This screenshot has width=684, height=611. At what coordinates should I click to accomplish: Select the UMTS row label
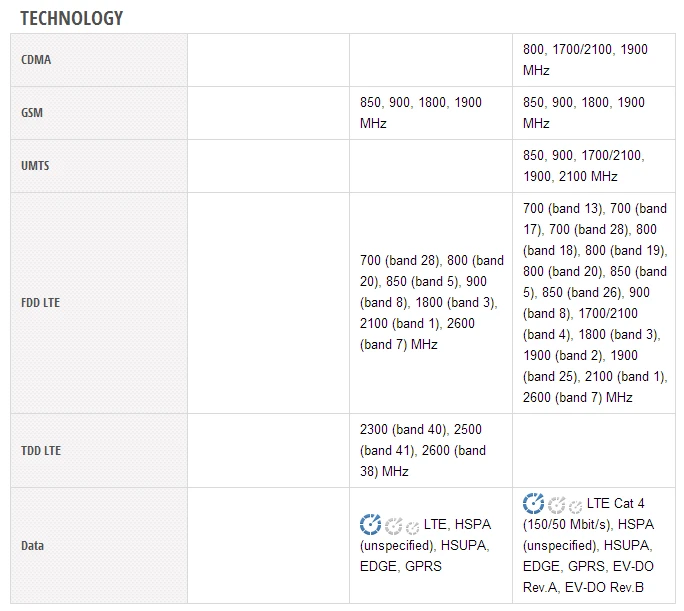(x=35, y=166)
